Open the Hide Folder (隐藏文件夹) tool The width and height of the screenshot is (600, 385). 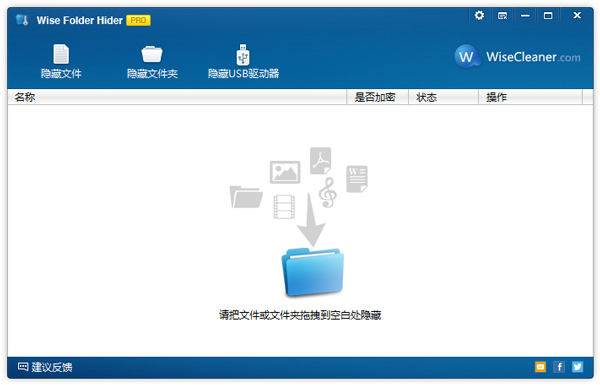[x=152, y=62]
